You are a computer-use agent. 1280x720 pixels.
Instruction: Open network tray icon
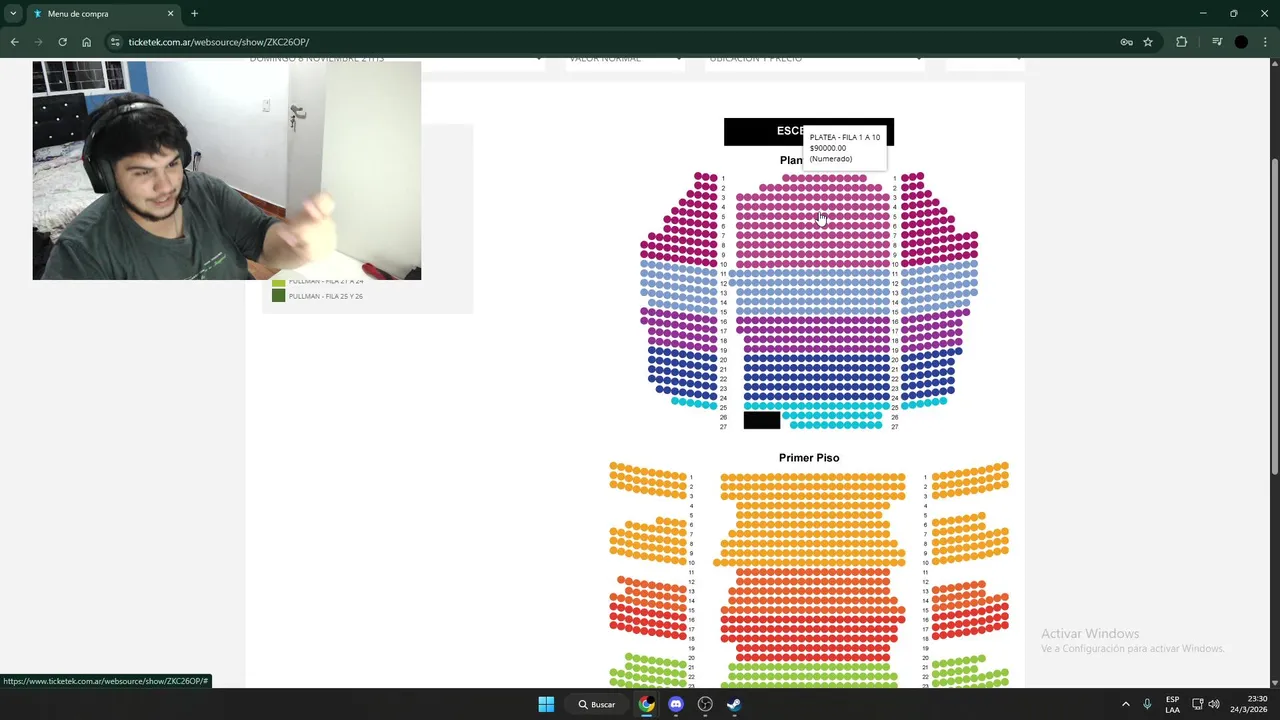pyautogui.click(x=1197, y=704)
